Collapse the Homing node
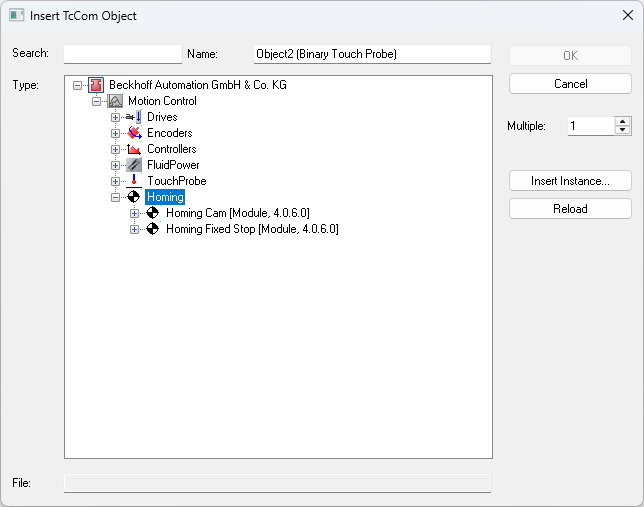 click(115, 198)
